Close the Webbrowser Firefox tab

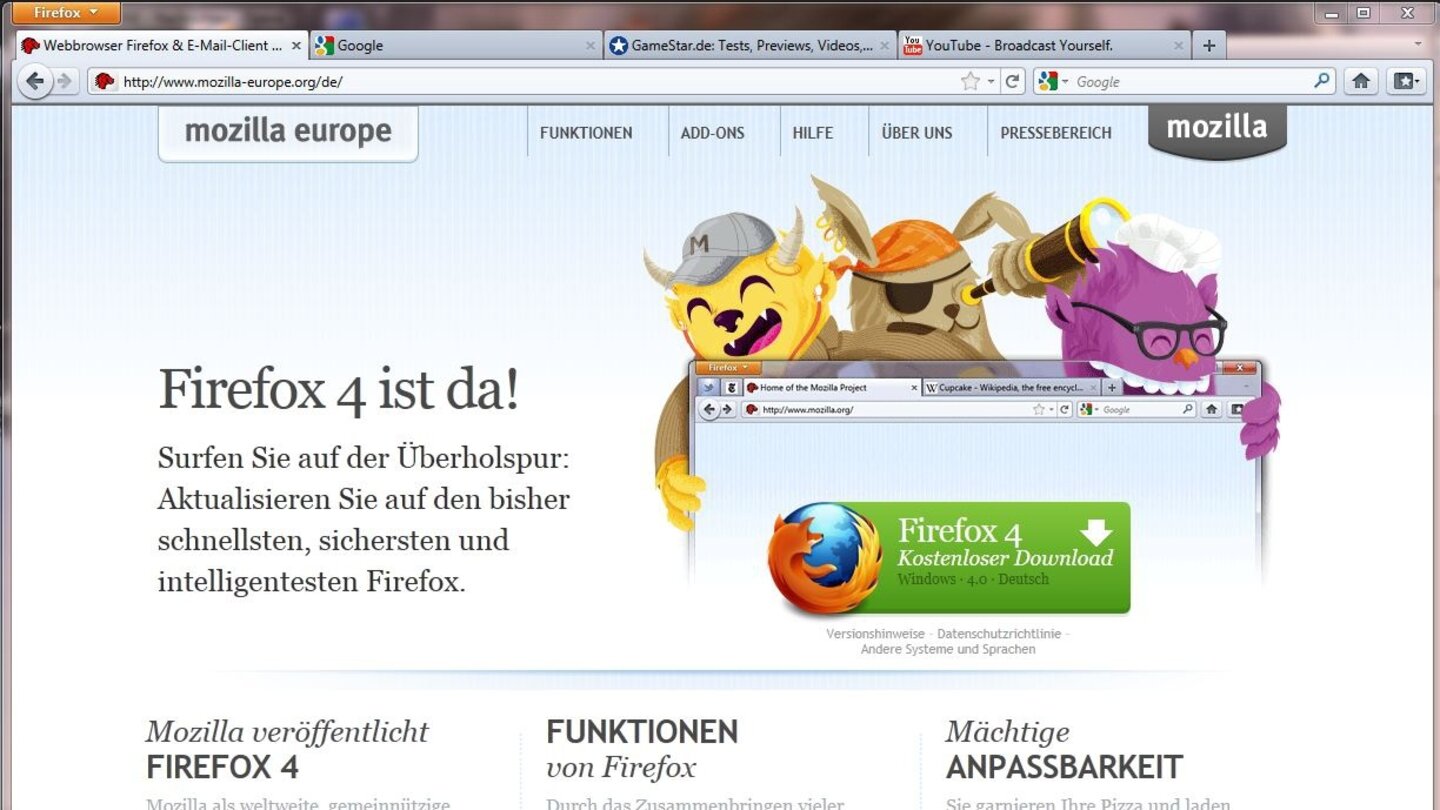(296, 46)
